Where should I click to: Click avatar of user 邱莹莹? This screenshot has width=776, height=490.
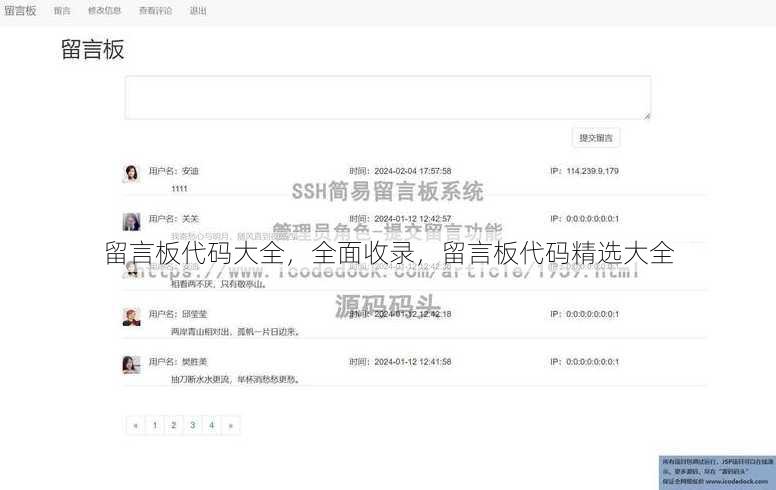tap(131, 317)
